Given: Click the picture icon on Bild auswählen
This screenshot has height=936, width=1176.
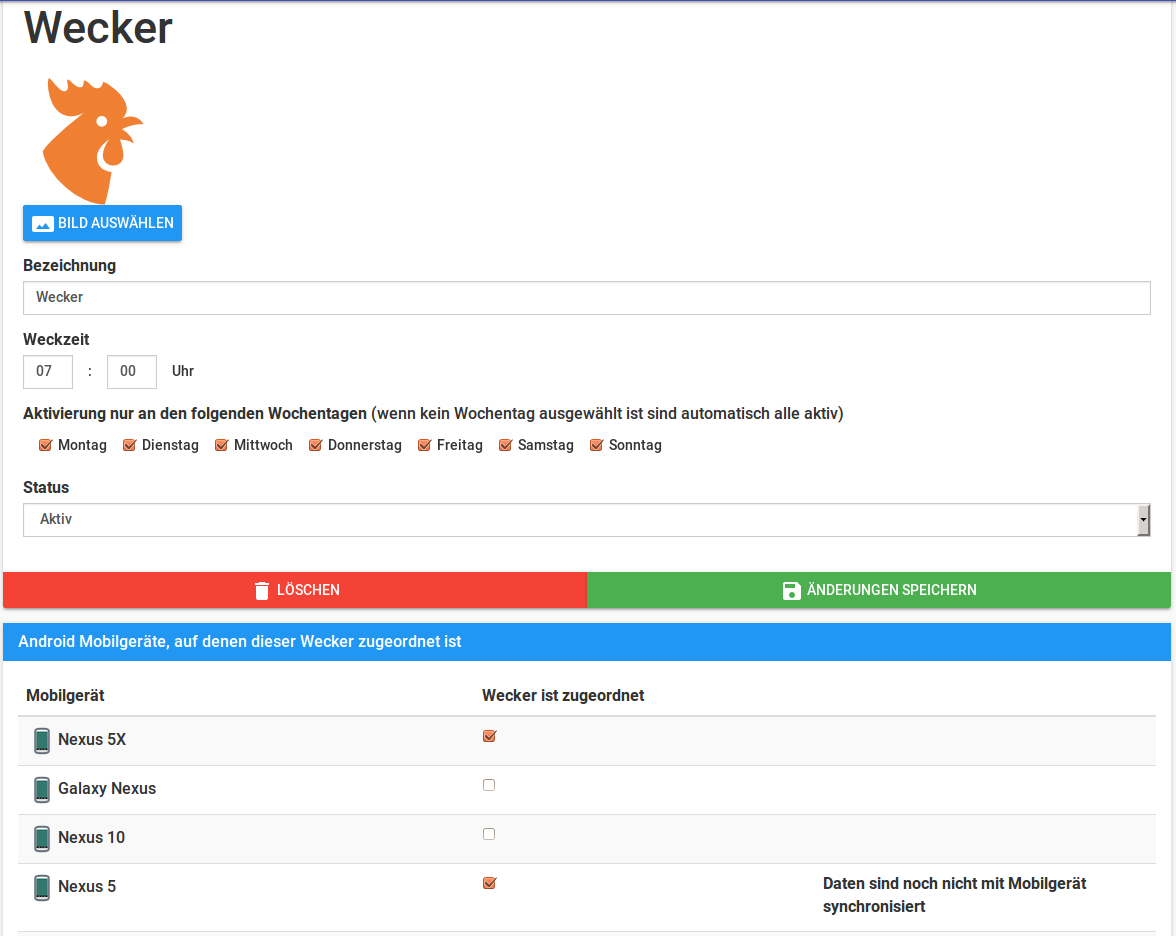Looking at the screenshot, I should click(x=42, y=224).
